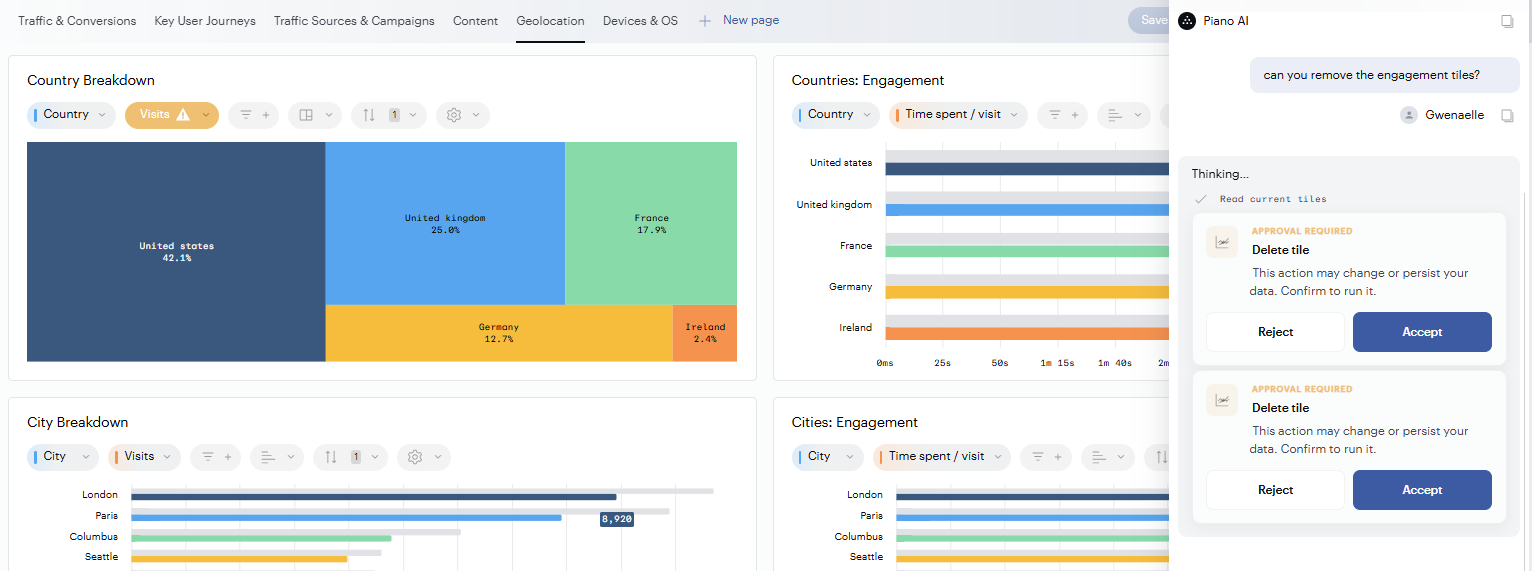This screenshot has height=571, width=1532.
Task: Click checkmark beside Read current tiles
Action: (x=1201, y=199)
